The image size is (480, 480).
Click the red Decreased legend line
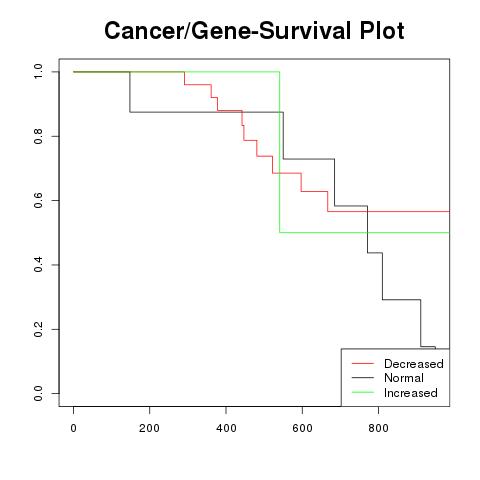pos(363,363)
